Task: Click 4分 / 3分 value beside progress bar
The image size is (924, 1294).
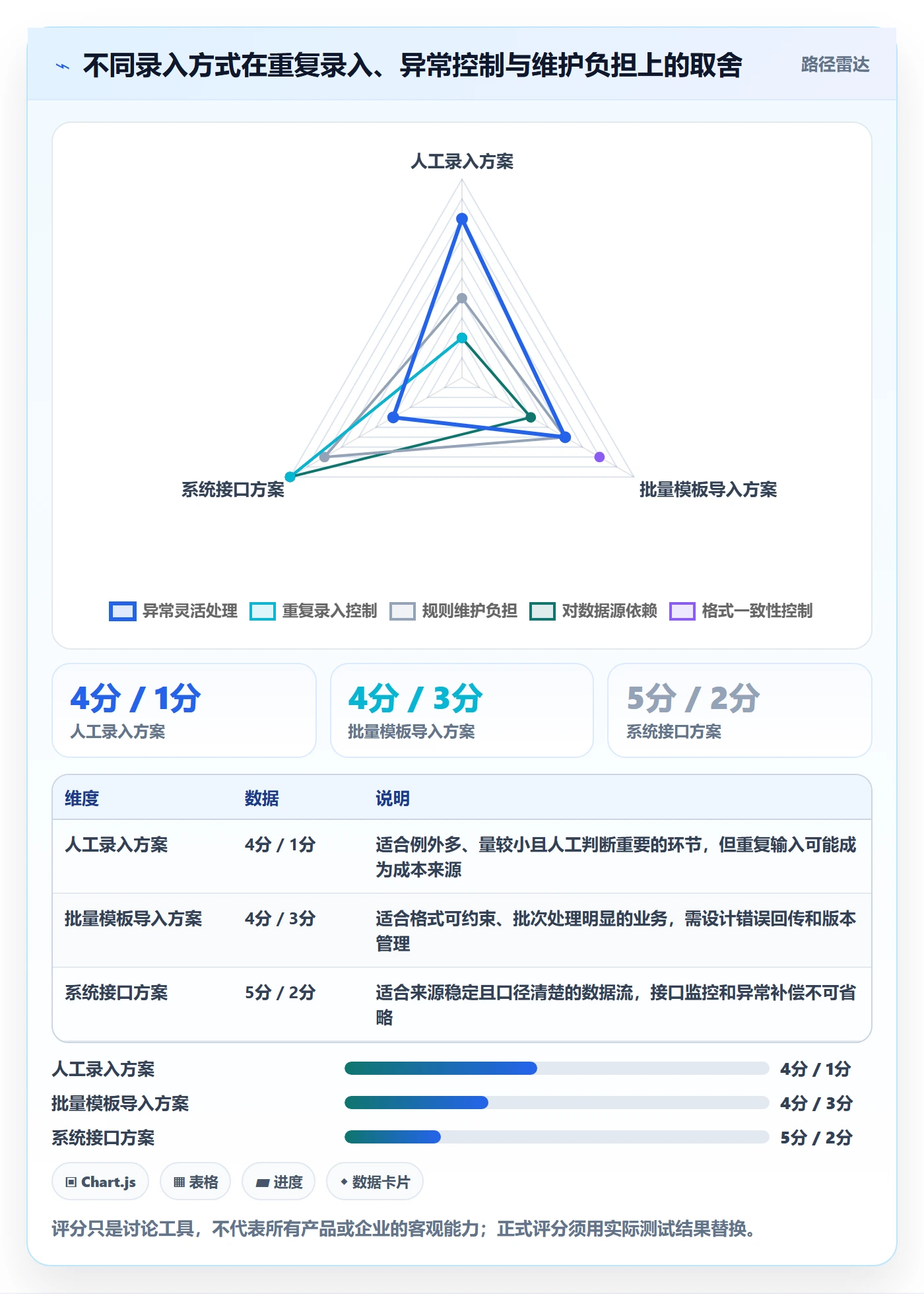Action: (816, 1104)
